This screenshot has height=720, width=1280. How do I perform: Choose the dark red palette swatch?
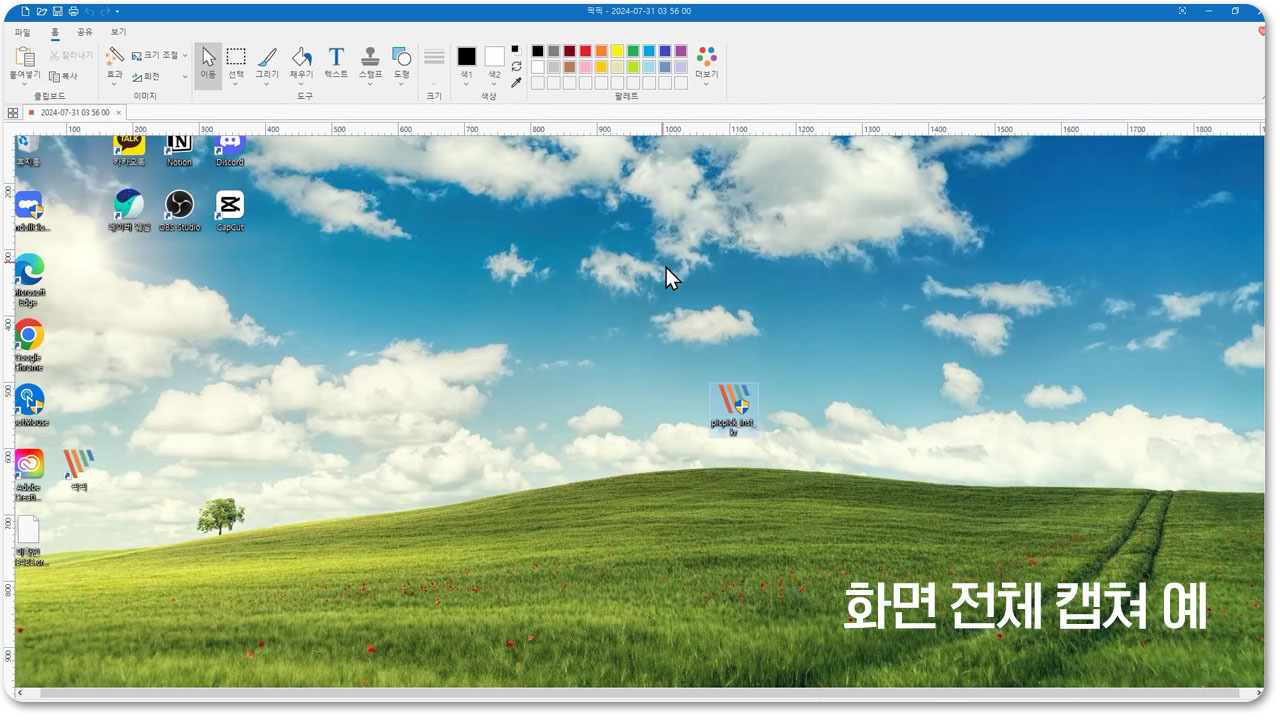click(569, 51)
